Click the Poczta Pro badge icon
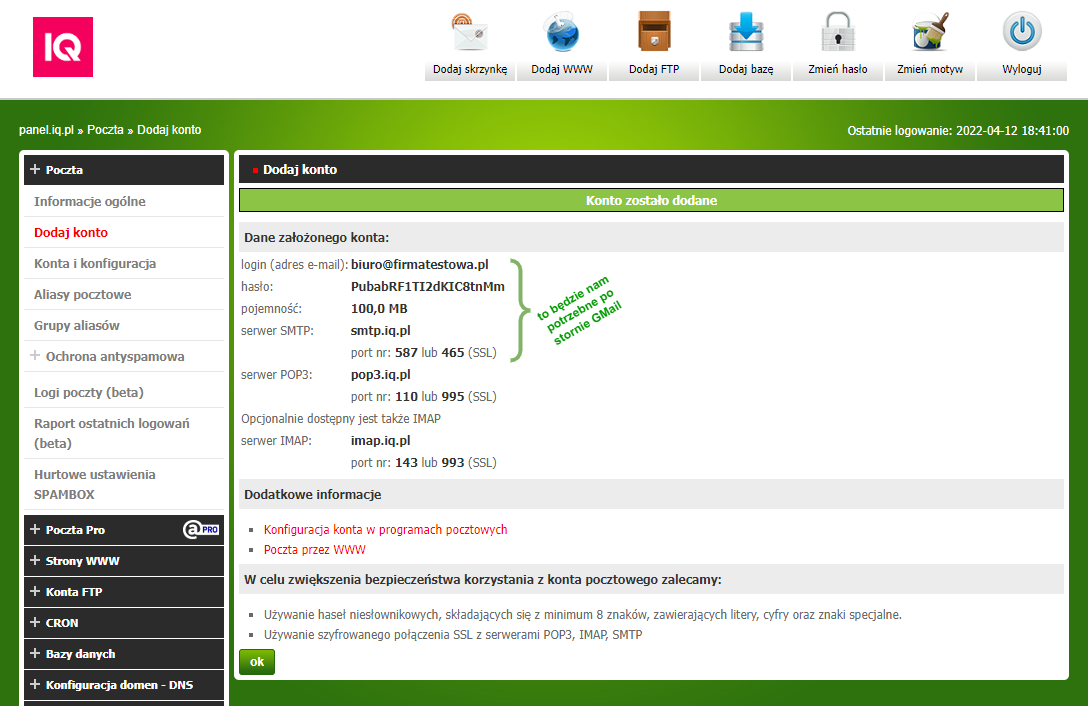1089x707 pixels. click(x=201, y=530)
